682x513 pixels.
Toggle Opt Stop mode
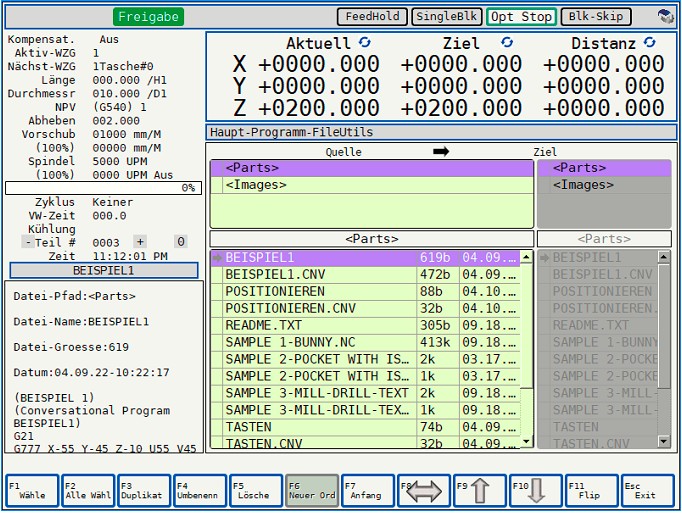(521, 17)
